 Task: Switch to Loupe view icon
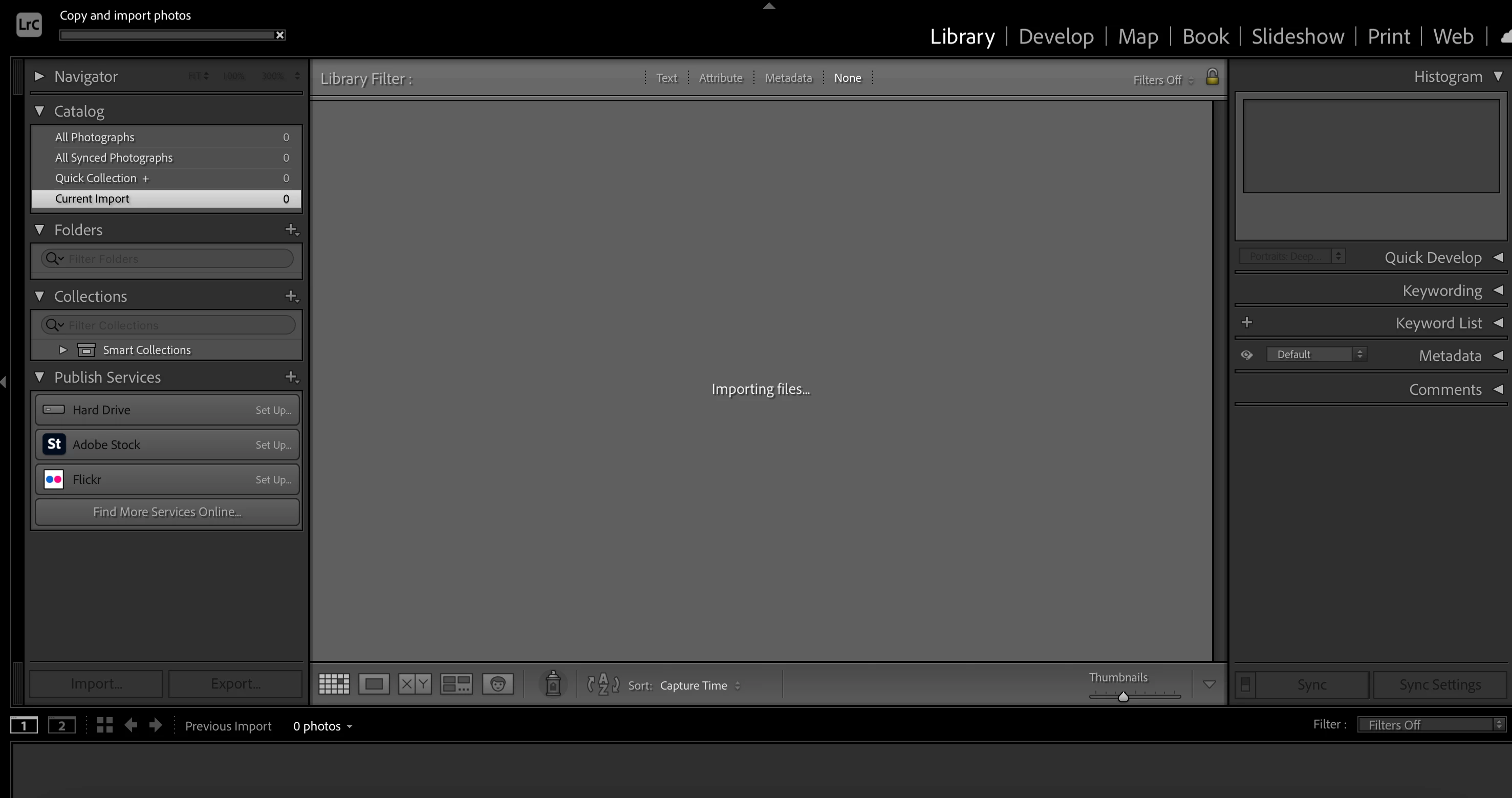(374, 684)
